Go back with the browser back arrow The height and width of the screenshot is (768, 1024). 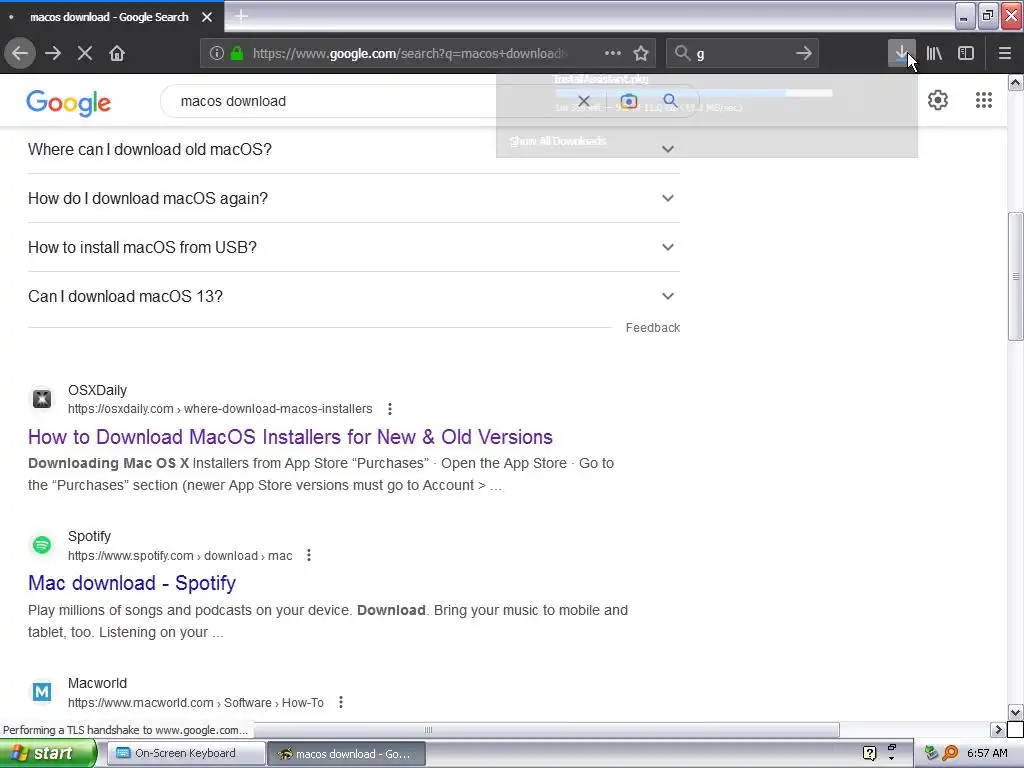20,54
